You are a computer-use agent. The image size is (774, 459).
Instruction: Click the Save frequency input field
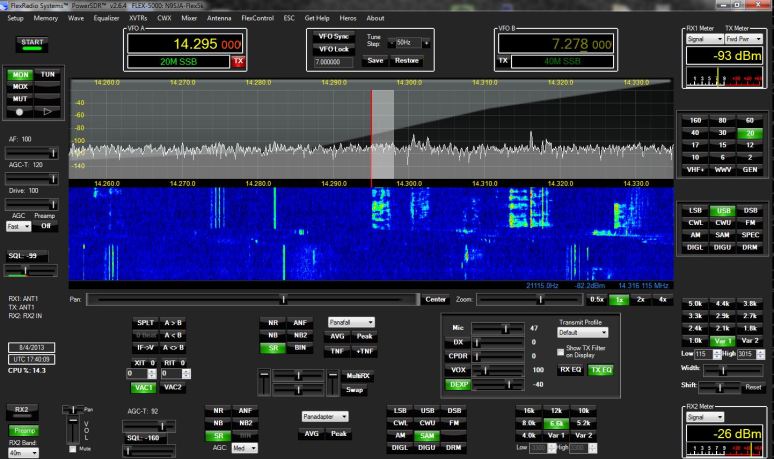331,61
